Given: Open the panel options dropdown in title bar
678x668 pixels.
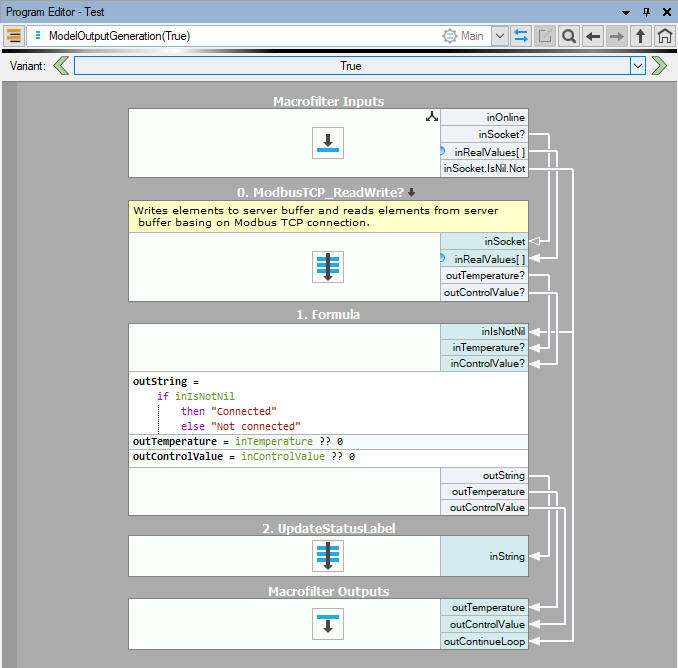Looking at the screenshot, I should tap(626, 11).
